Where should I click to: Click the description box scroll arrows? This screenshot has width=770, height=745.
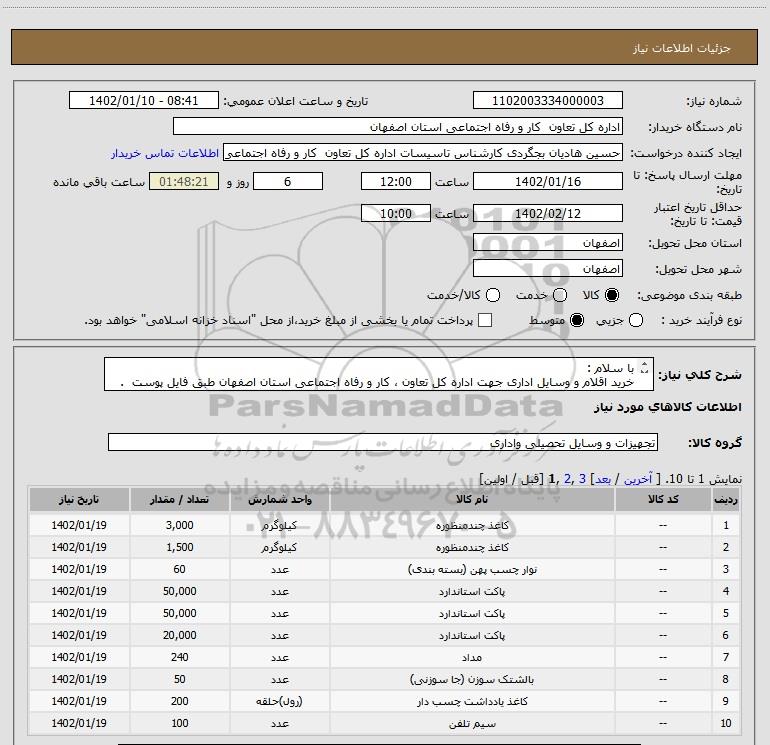pyautogui.click(x=645, y=367)
